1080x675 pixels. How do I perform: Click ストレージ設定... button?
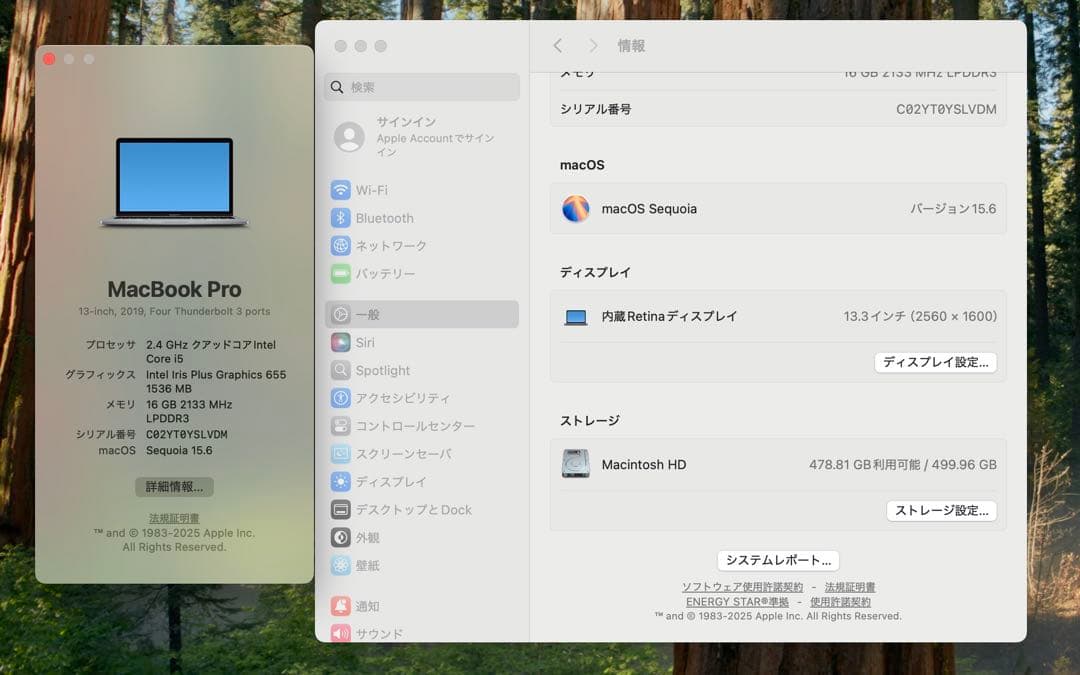pyautogui.click(x=941, y=510)
